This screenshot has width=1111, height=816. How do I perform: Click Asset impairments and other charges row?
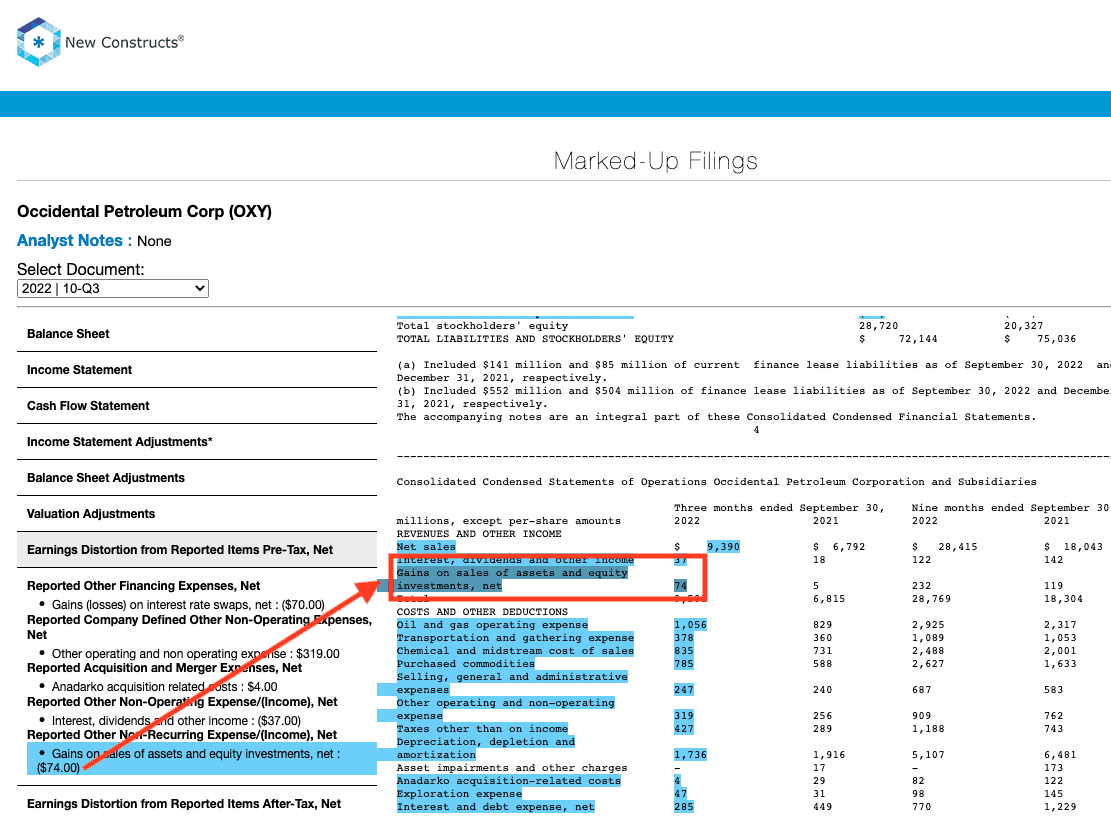[x=512, y=768]
